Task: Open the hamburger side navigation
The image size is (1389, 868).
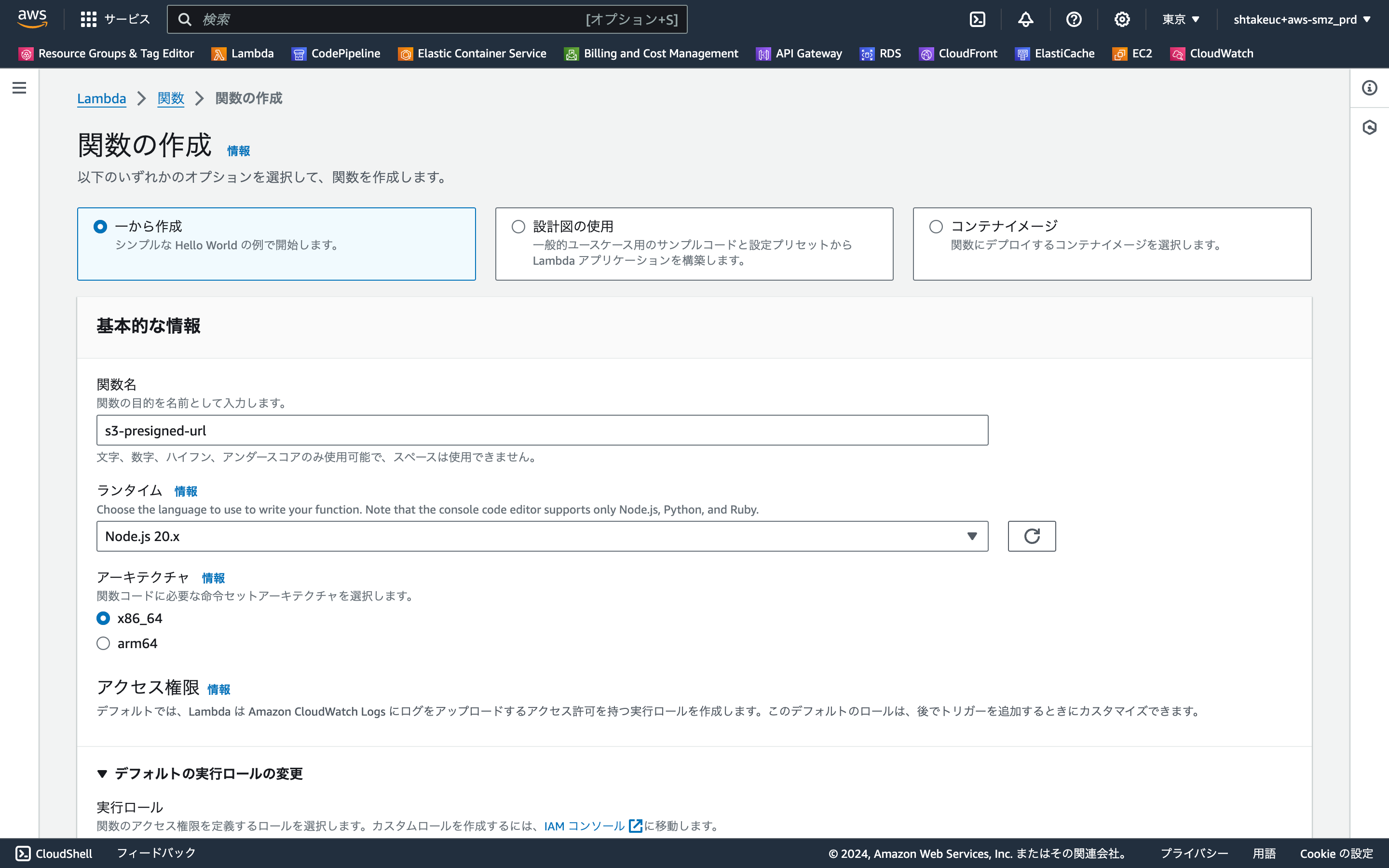Action: tap(19, 88)
